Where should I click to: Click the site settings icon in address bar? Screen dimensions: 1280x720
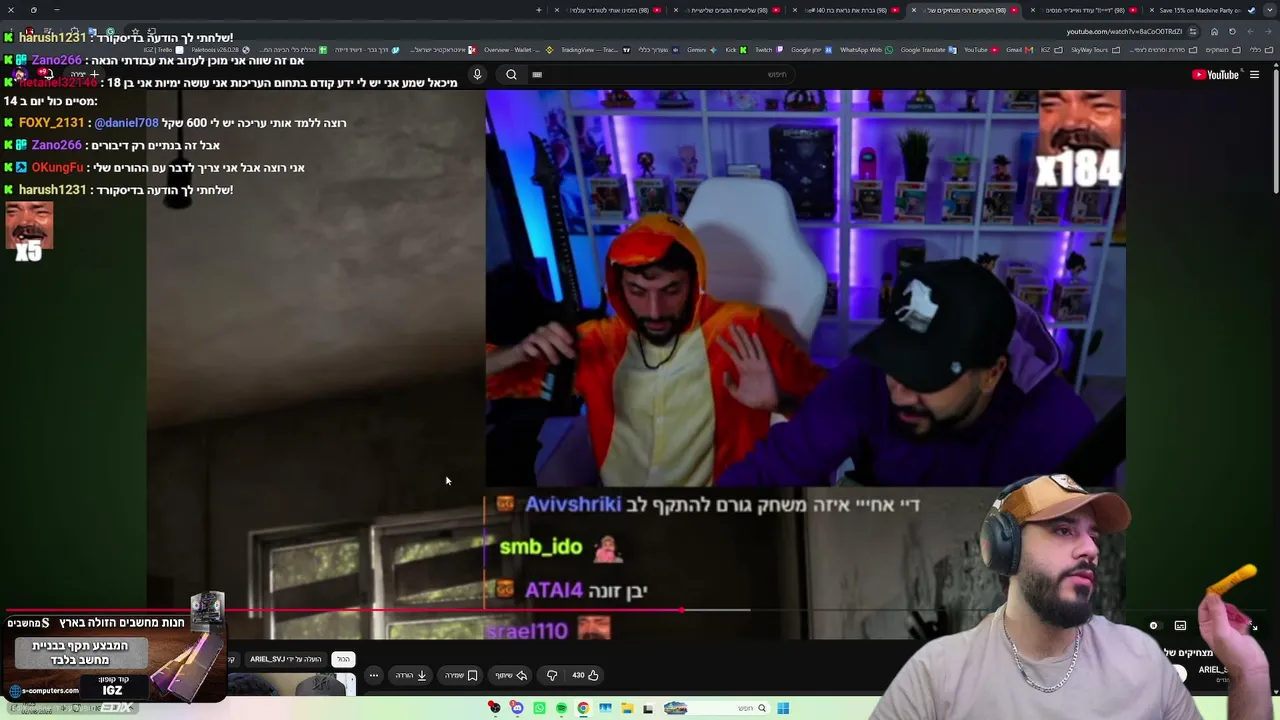1193,31
